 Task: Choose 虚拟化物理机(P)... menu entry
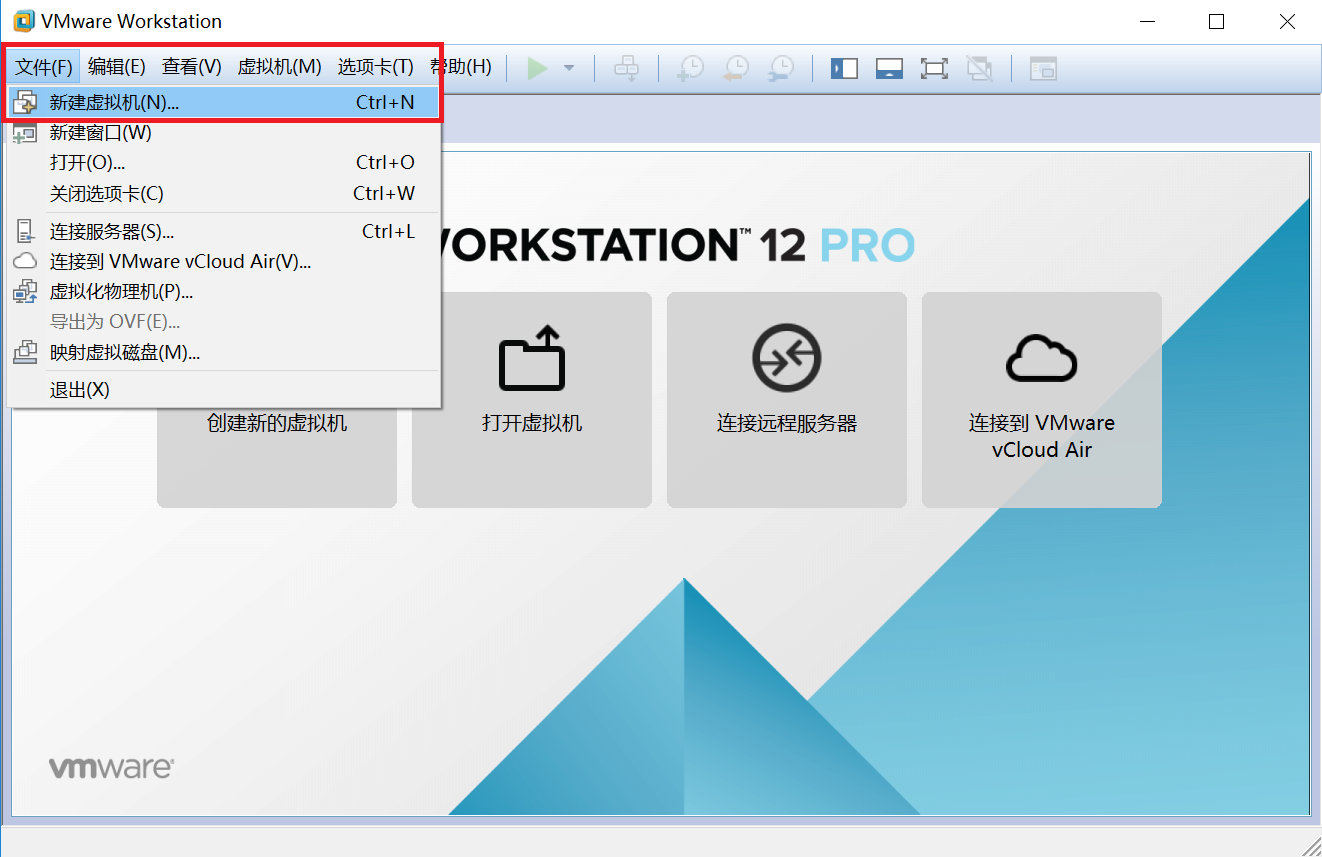coord(223,292)
